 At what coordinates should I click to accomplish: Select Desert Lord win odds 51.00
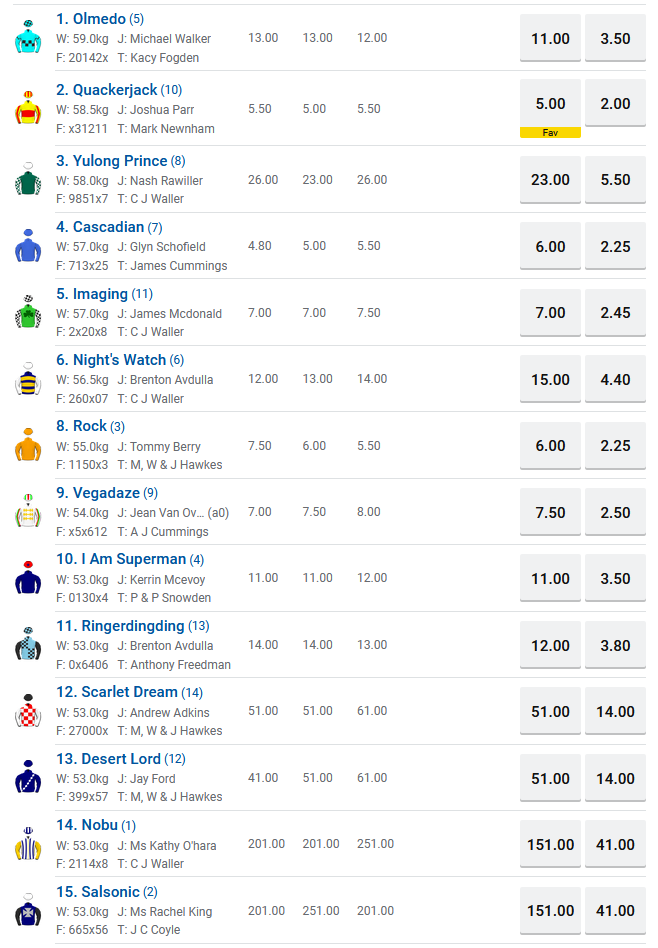pyautogui.click(x=550, y=779)
